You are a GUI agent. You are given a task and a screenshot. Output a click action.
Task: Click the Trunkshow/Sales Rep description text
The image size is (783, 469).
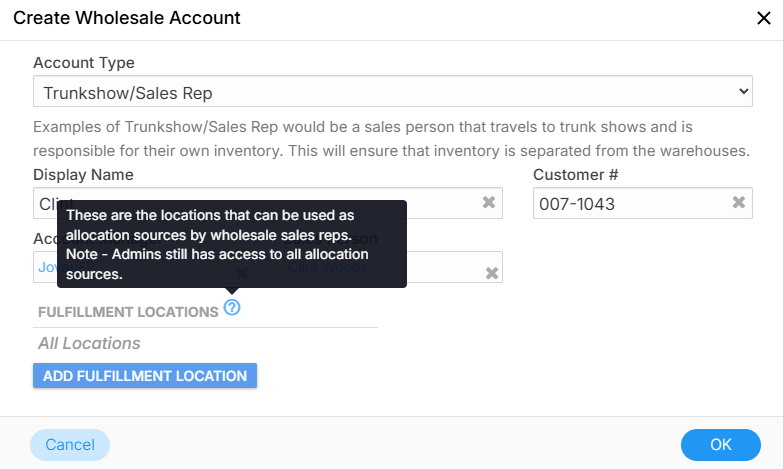[x=392, y=139]
